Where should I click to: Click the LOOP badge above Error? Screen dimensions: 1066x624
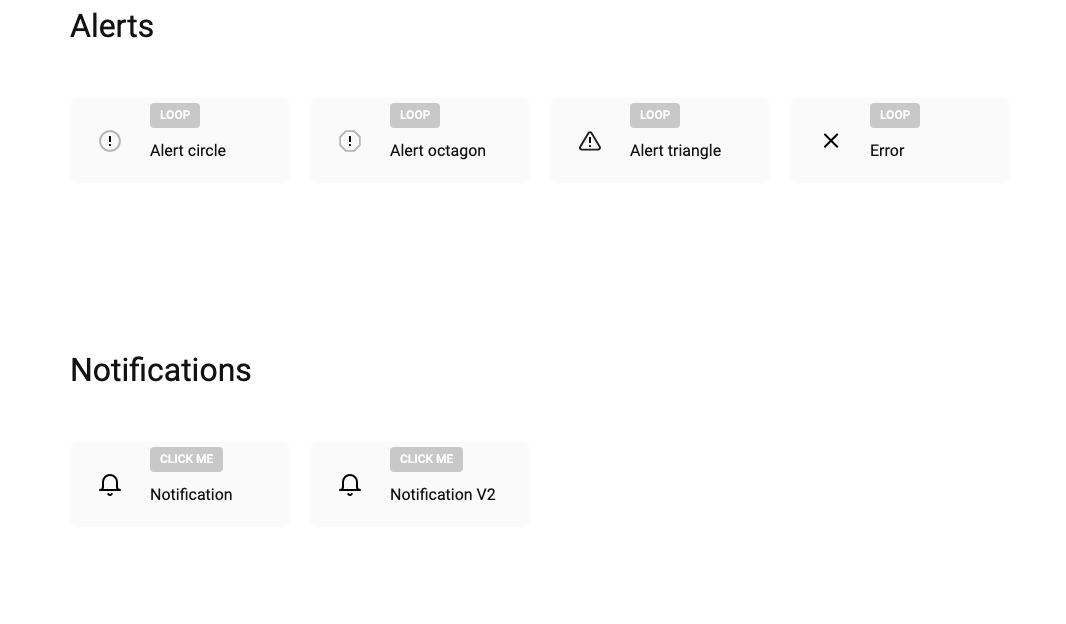click(895, 115)
